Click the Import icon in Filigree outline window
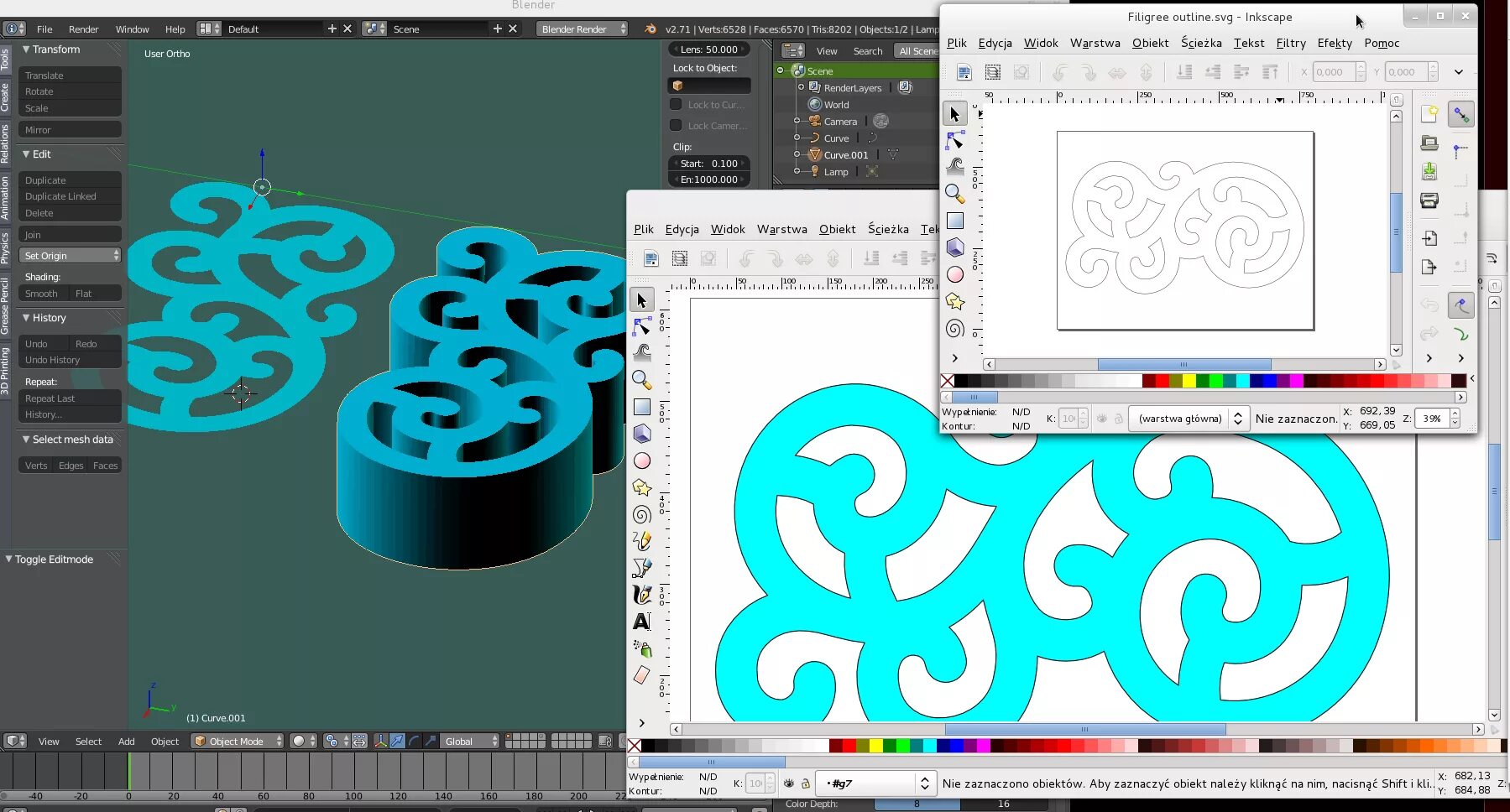This screenshot has height=812, width=1510. click(x=1429, y=238)
